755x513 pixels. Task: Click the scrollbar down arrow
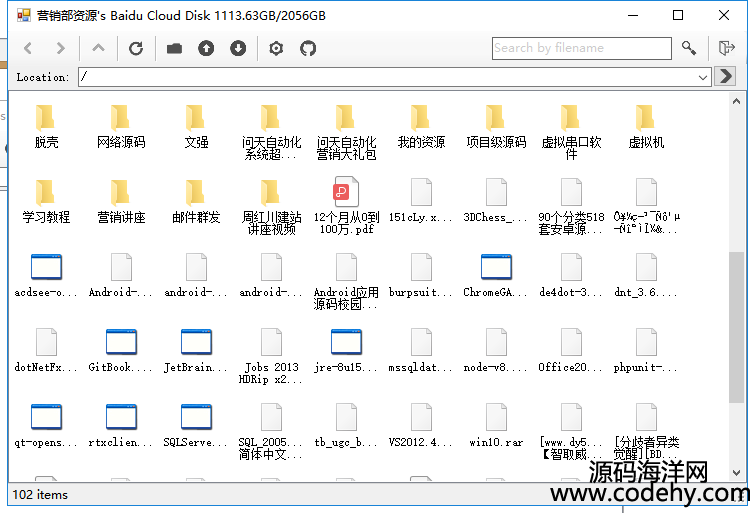(736, 473)
